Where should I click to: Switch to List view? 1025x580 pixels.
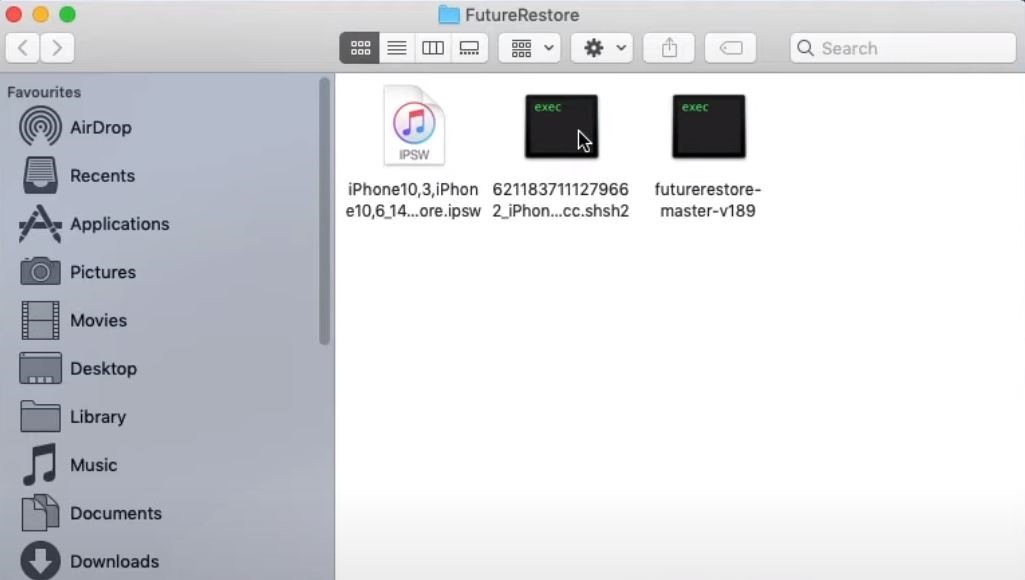pos(396,47)
